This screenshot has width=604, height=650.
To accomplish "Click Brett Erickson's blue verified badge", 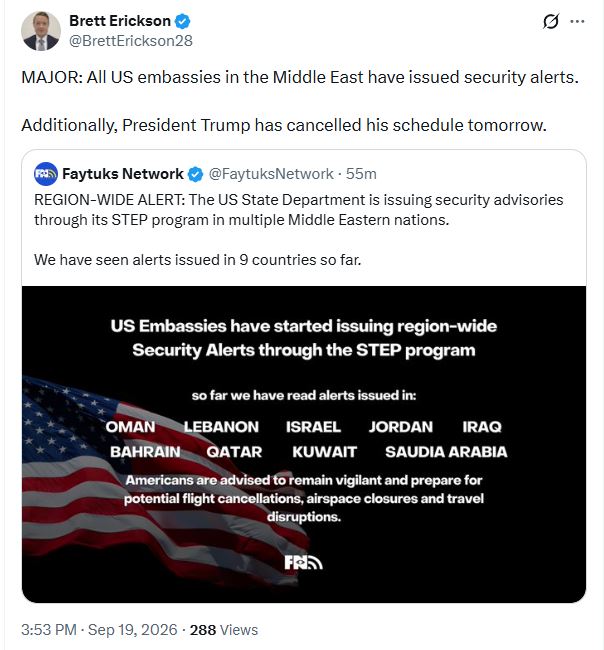I will pos(182,21).
